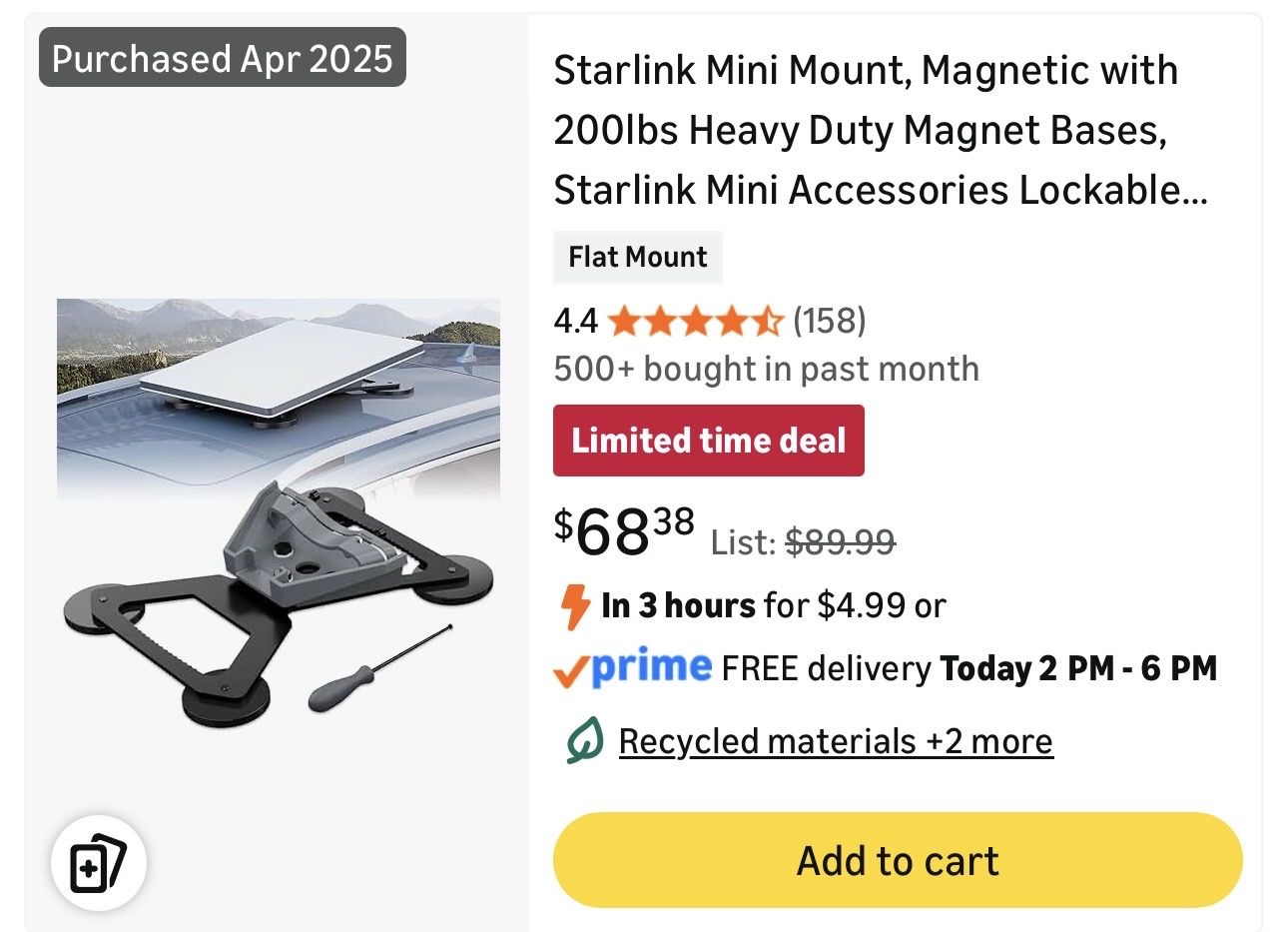Click the 500+ bought in past month label
1288x932 pixels.
pos(766,369)
